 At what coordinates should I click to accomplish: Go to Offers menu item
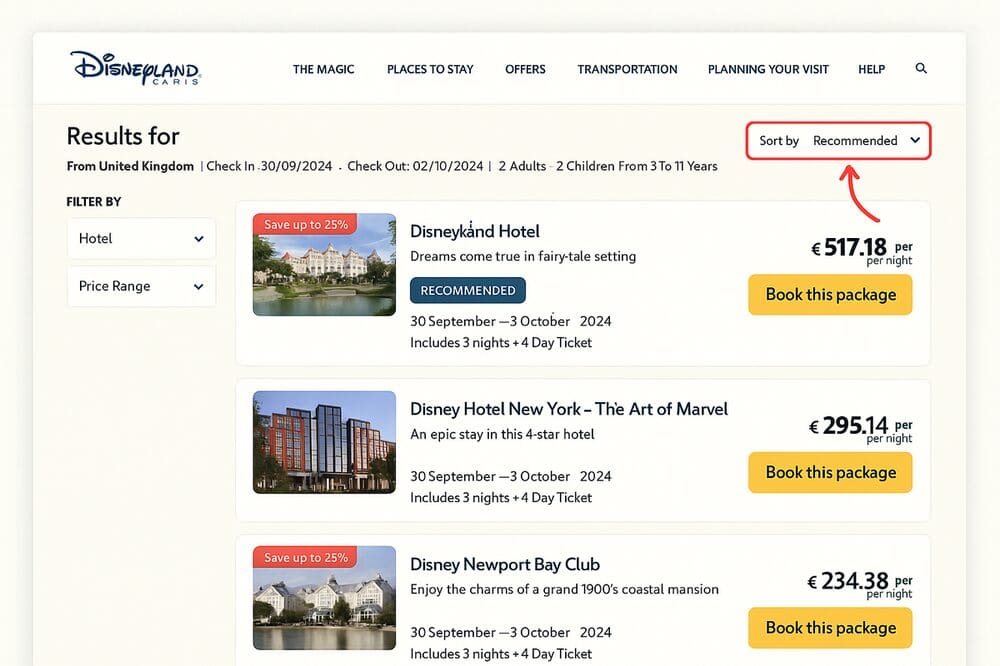click(x=525, y=70)
